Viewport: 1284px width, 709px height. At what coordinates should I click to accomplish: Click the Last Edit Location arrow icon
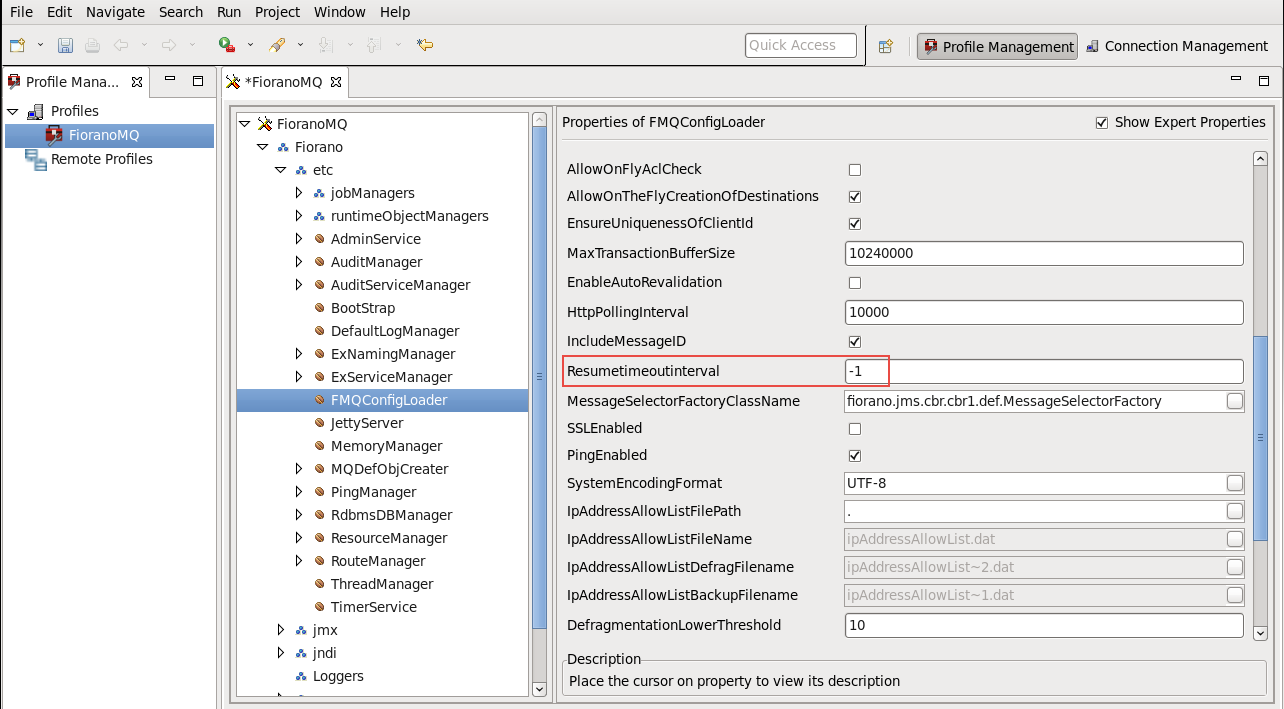tap(425, 45)
